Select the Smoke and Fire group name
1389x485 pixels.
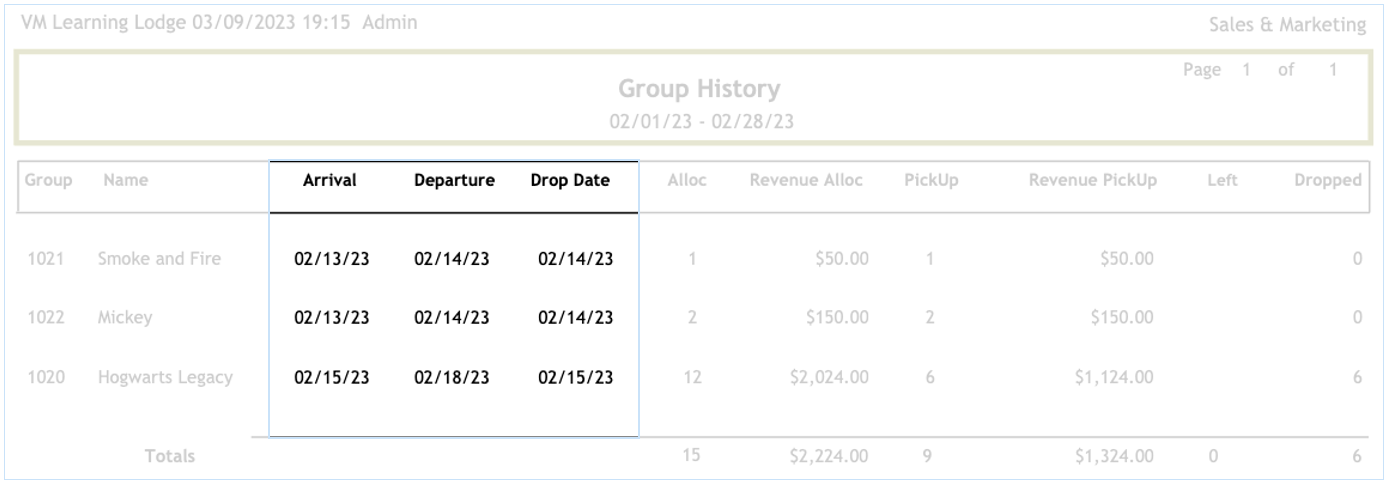tap(159, 260)
